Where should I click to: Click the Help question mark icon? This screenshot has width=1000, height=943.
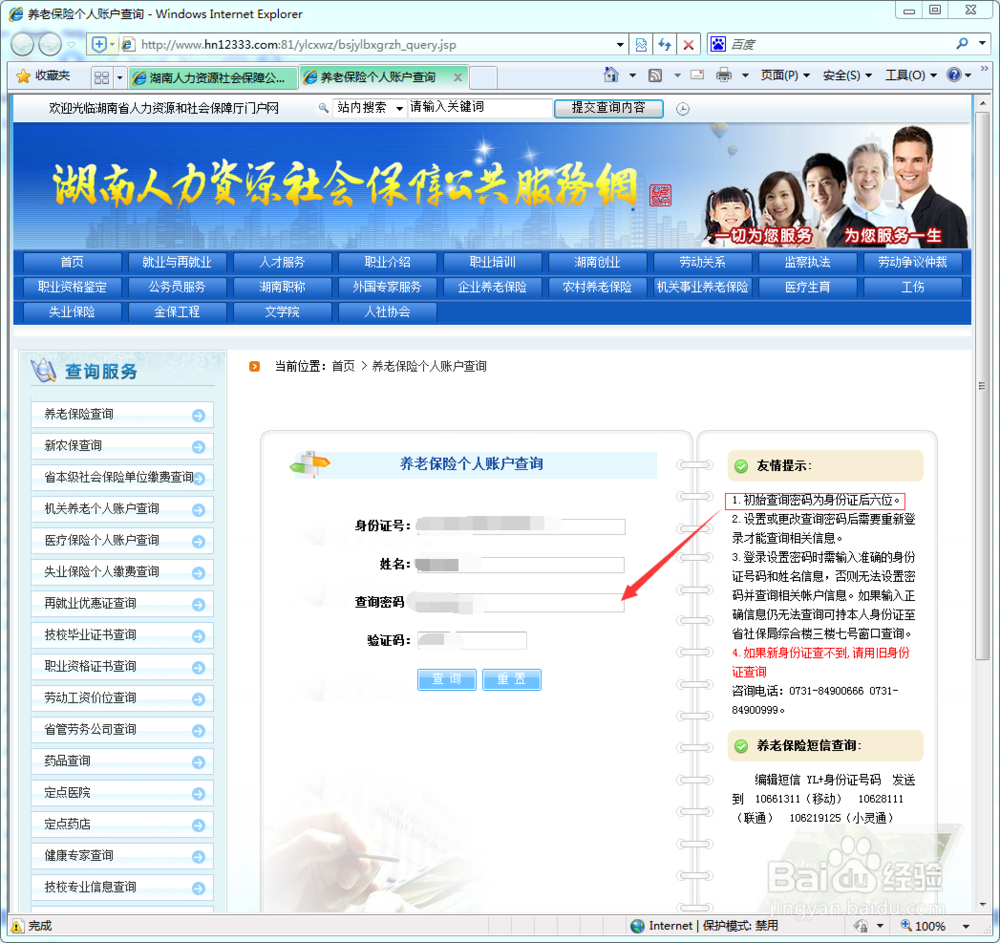point(955,74)
